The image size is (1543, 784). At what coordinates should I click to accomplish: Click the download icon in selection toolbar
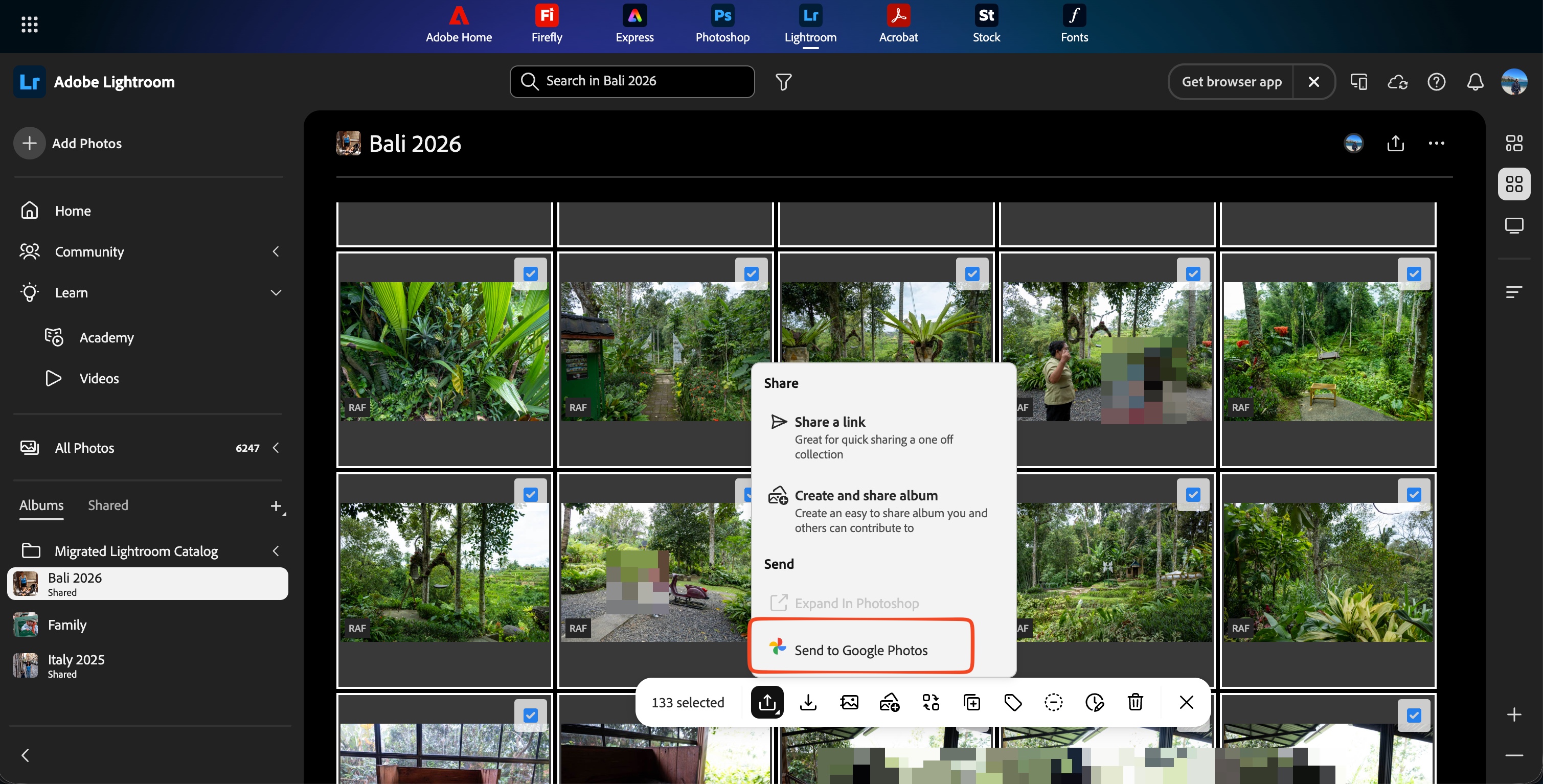click(x=808, y=702)
